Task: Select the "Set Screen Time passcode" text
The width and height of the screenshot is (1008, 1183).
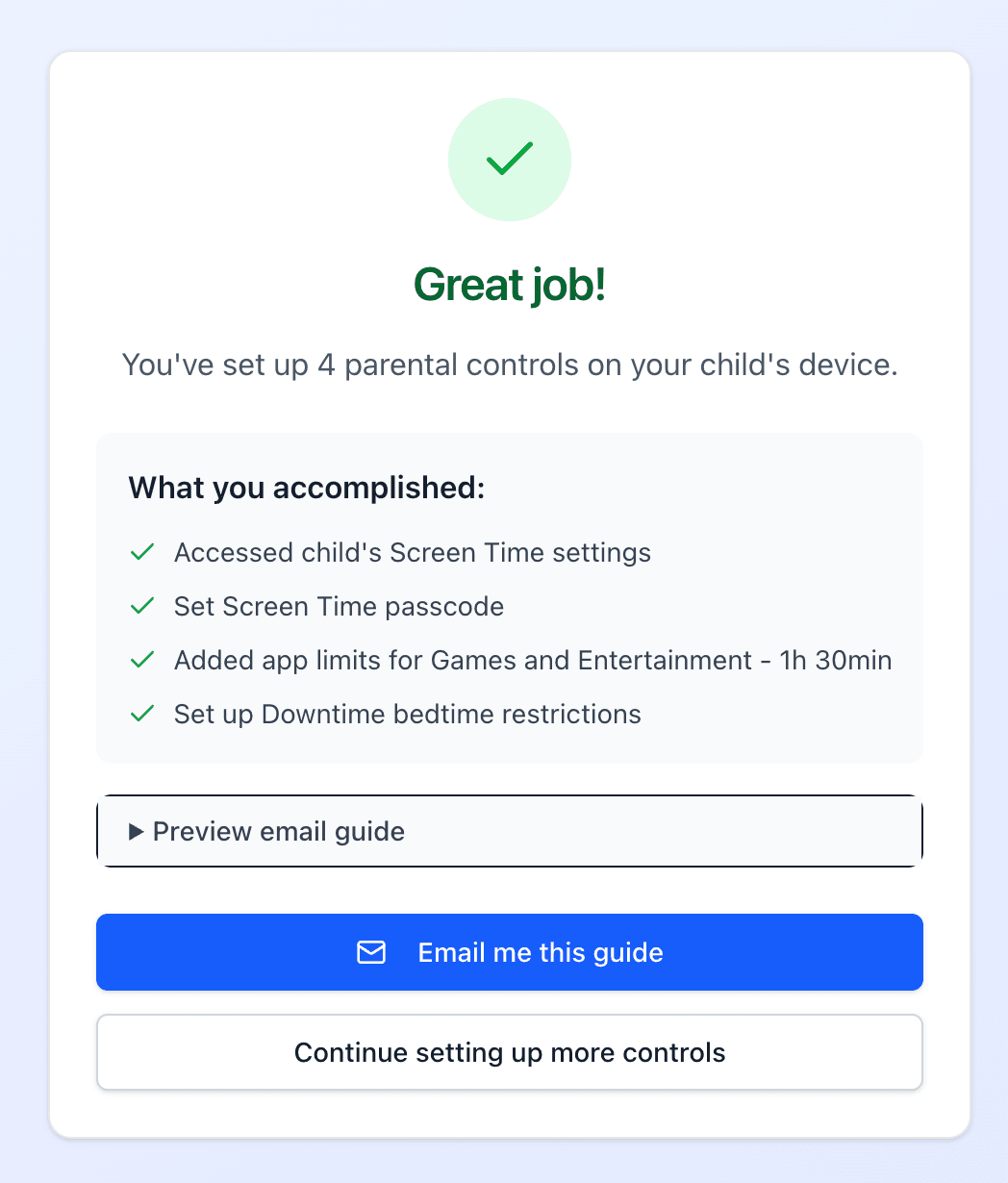Action: [339, 607]
